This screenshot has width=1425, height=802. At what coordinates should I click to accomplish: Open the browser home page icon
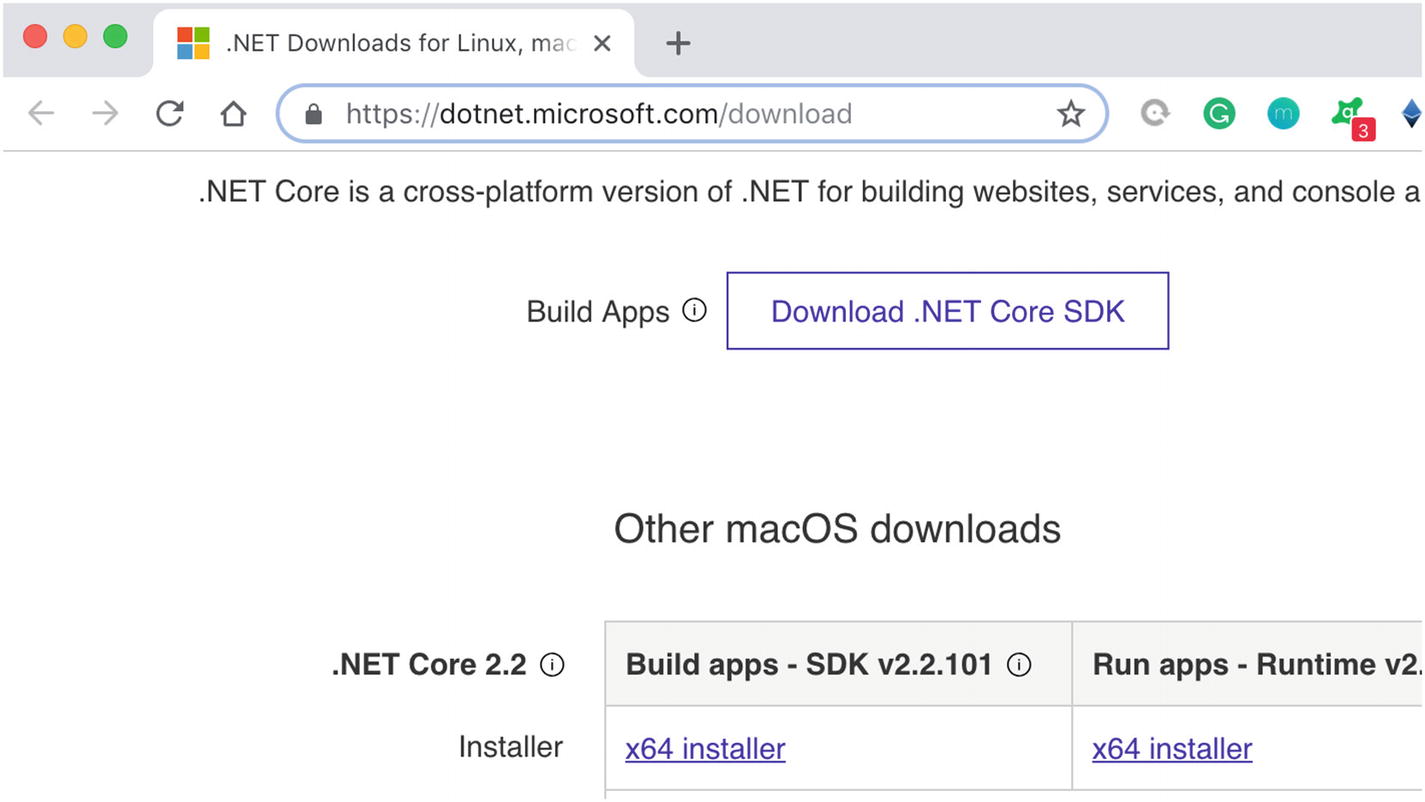(x=233, y=114)
